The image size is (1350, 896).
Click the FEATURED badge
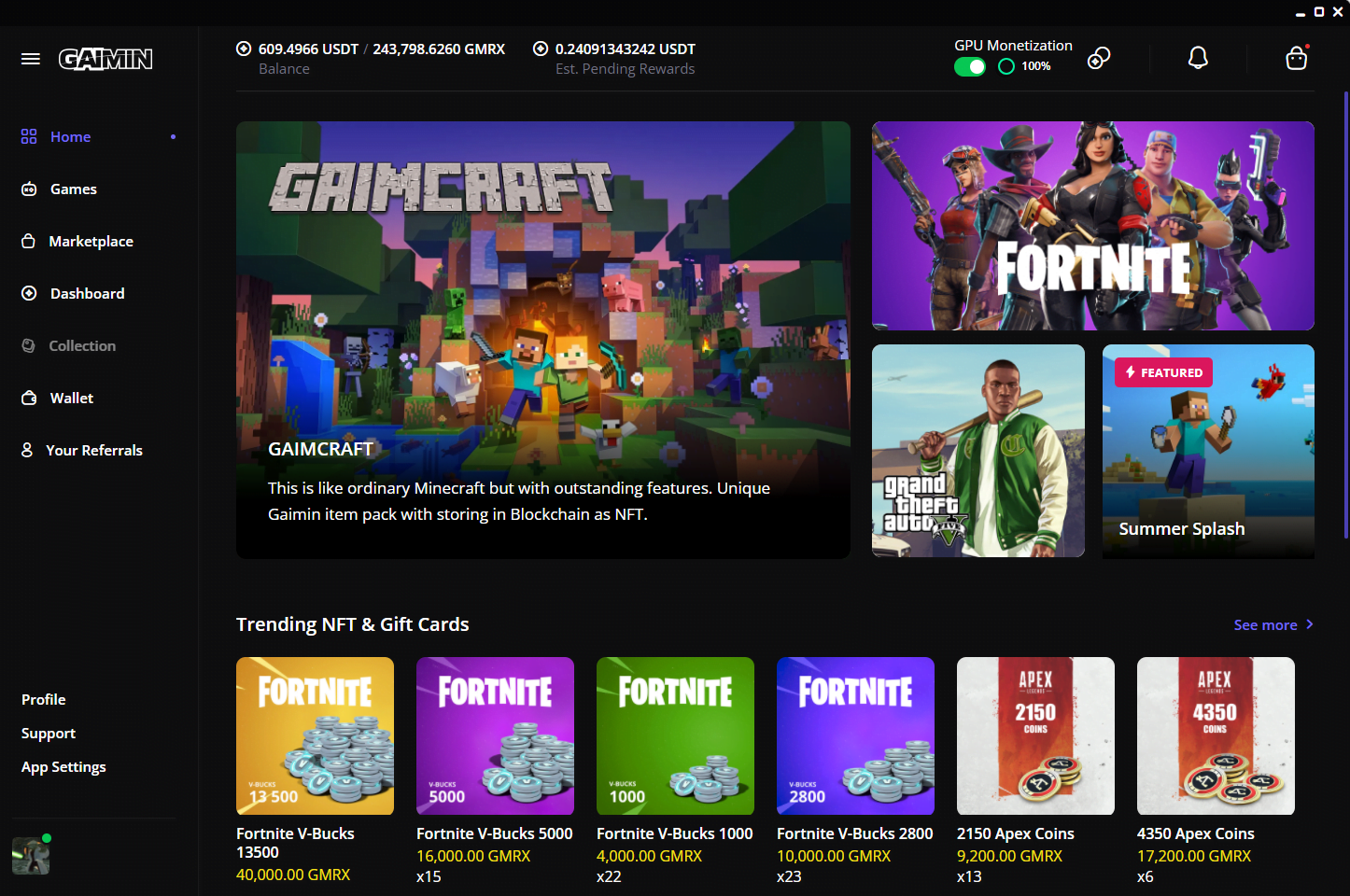(1163, 372)
